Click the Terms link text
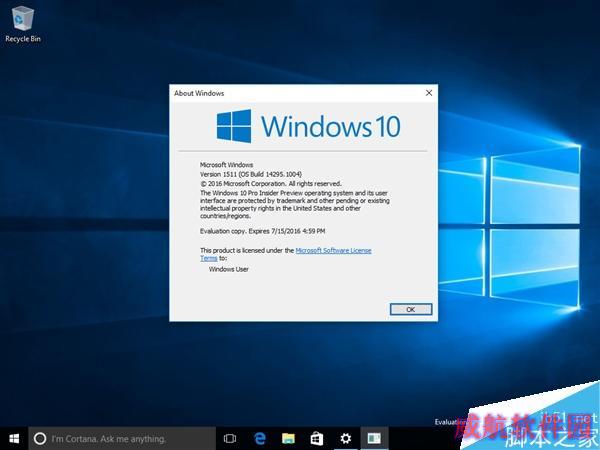 [x=209, y=258]
